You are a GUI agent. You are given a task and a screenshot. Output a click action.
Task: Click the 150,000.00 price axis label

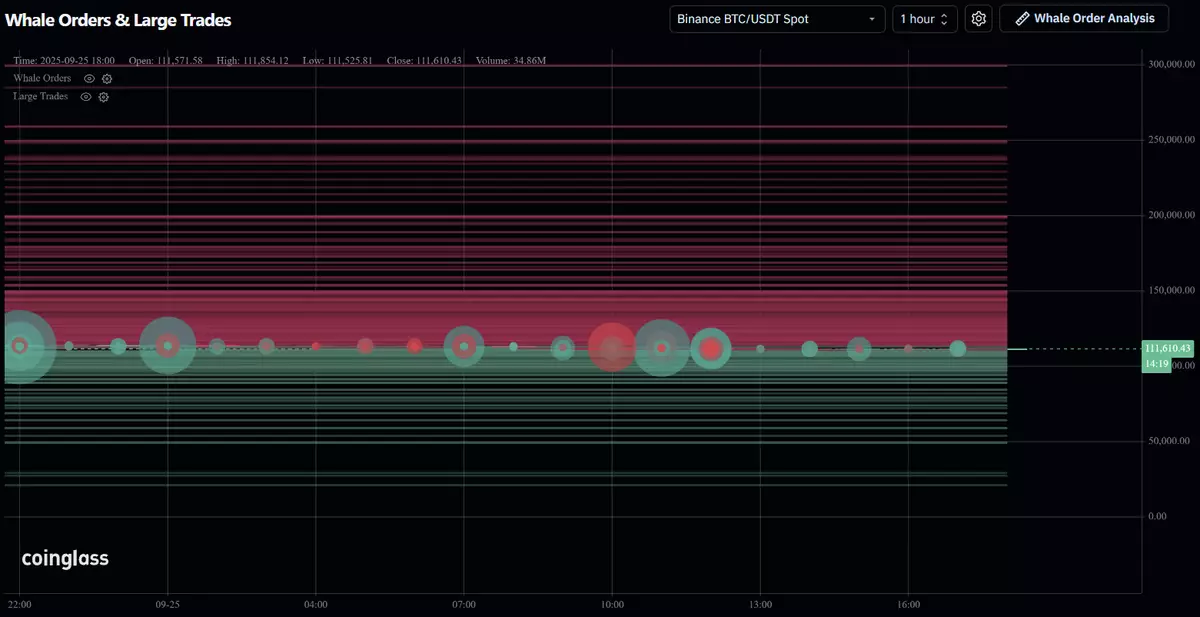pyautogui.click(x=1171, y=290)
